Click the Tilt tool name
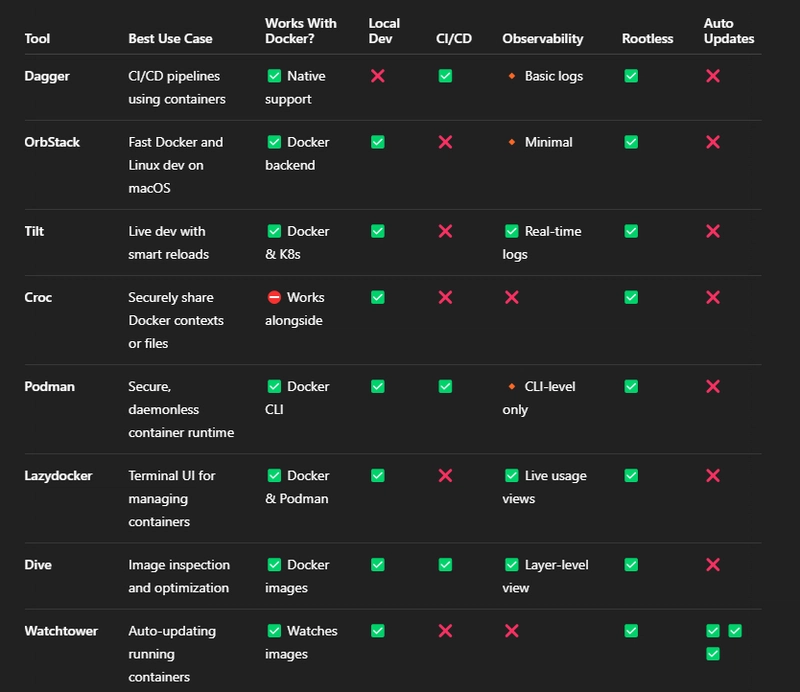The width and height of the screenshot is (800, 692). [34, 231]
